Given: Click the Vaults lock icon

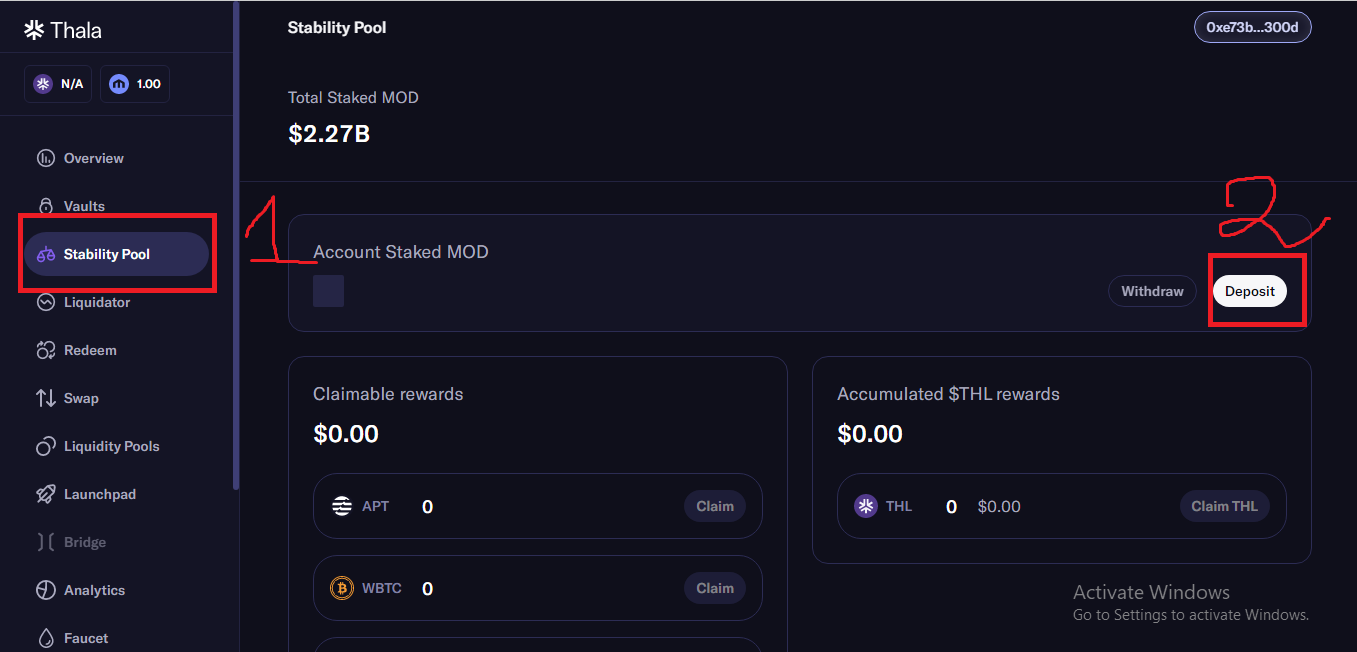Looking at the screenshot, I should pos(45,206).
